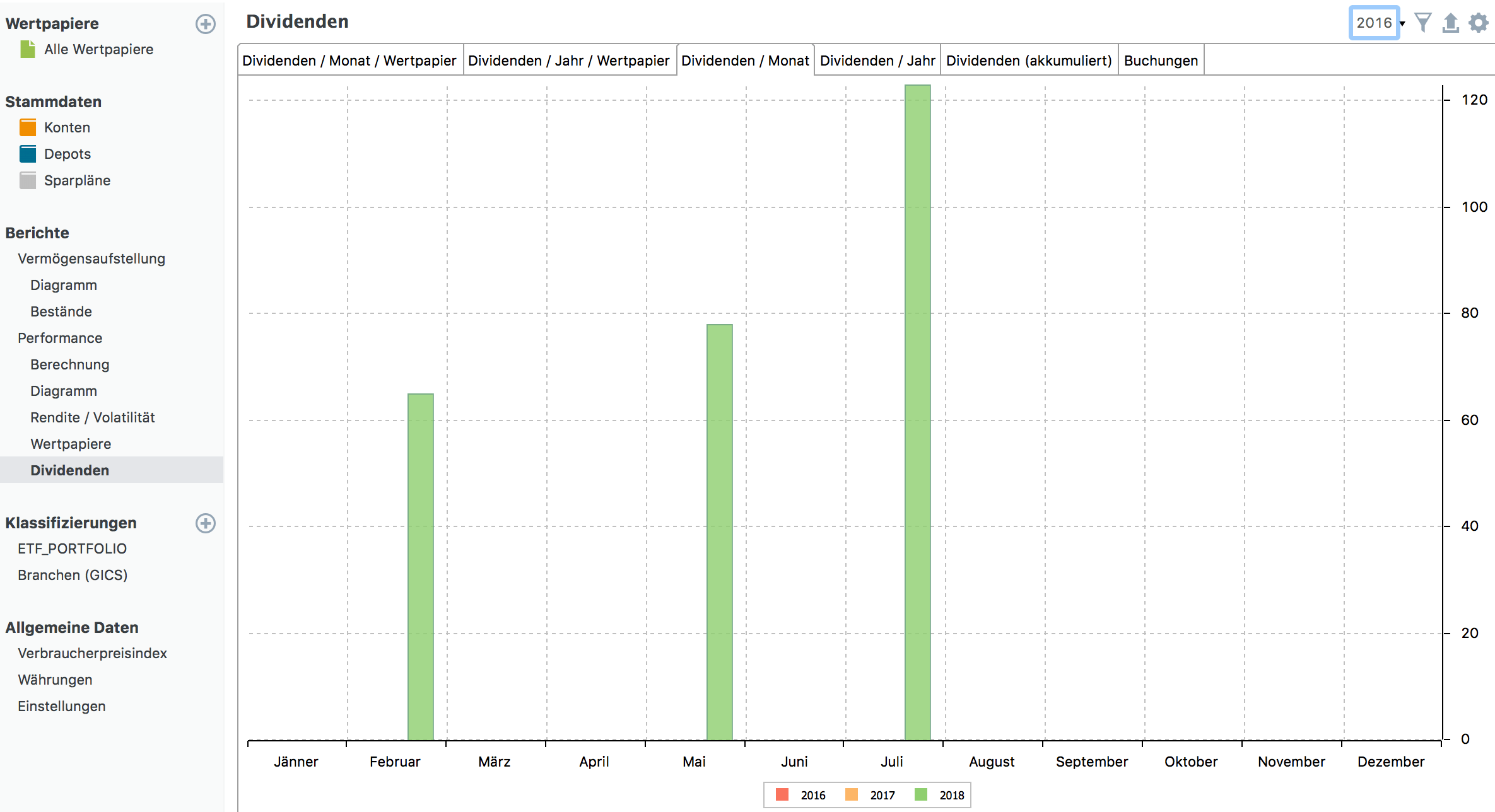Screen dimensions: 1495x812
Task: Click the Juli dividend bar
Action: [x=918, y=412]
